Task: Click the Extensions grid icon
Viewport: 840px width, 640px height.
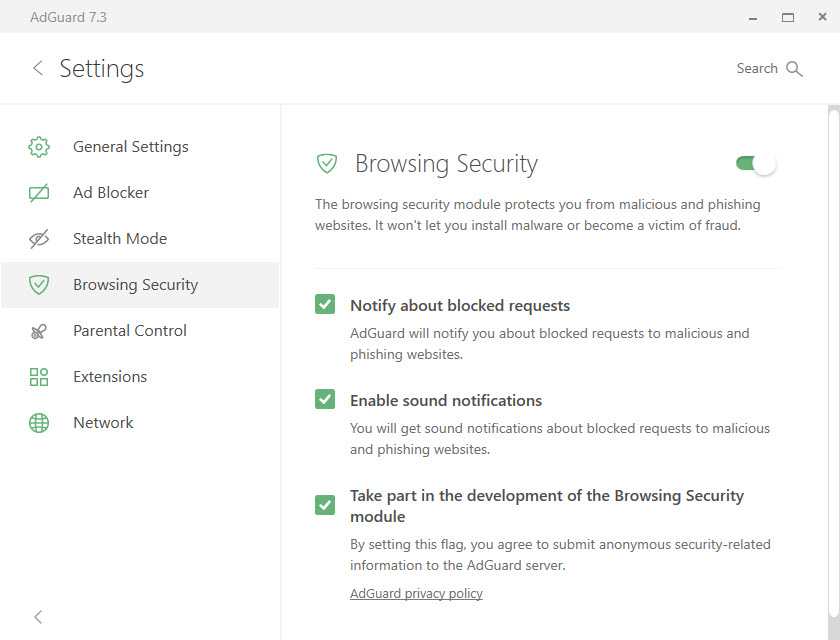Action: (39, 377)
